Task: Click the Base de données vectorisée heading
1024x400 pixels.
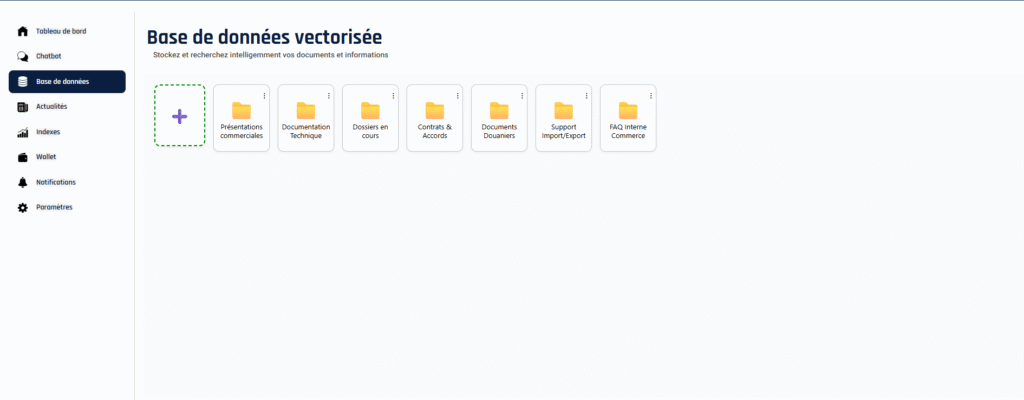Action: click(264, 37)
